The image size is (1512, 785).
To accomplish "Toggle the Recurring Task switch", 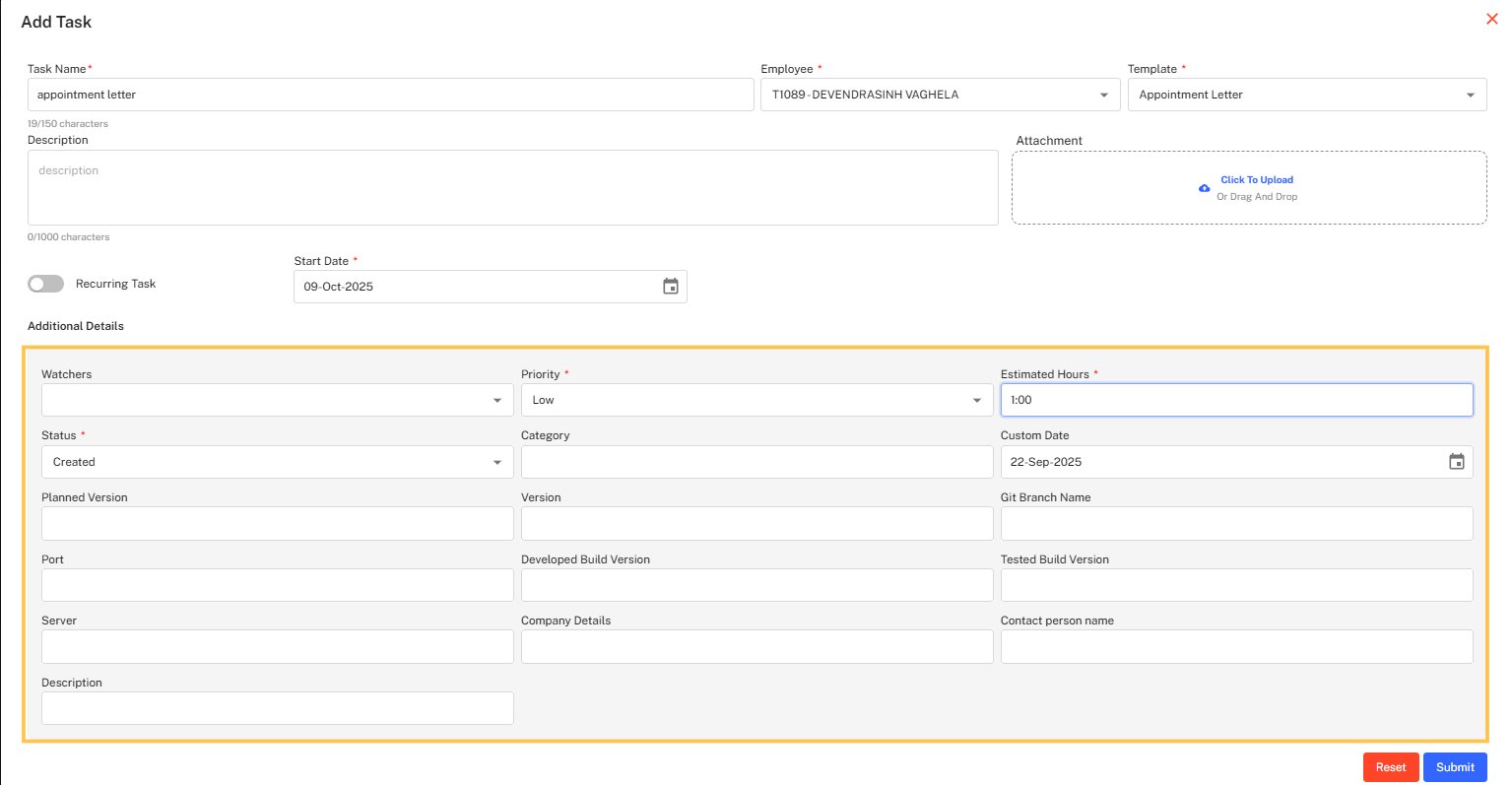I will pyautogui.click(x=46, y=284).
